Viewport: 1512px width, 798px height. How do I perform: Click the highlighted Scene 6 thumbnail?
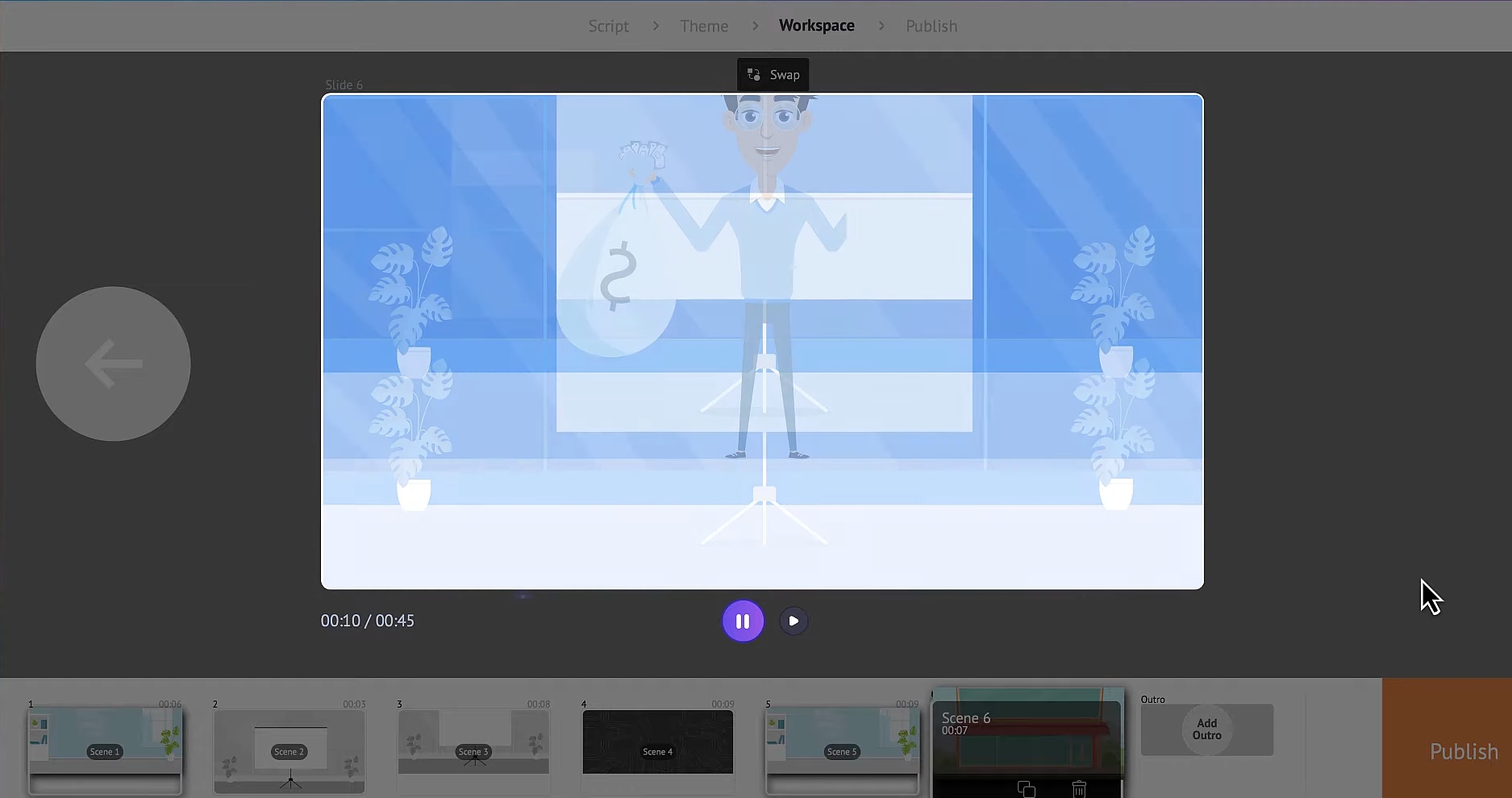[x=1027, y=734]
